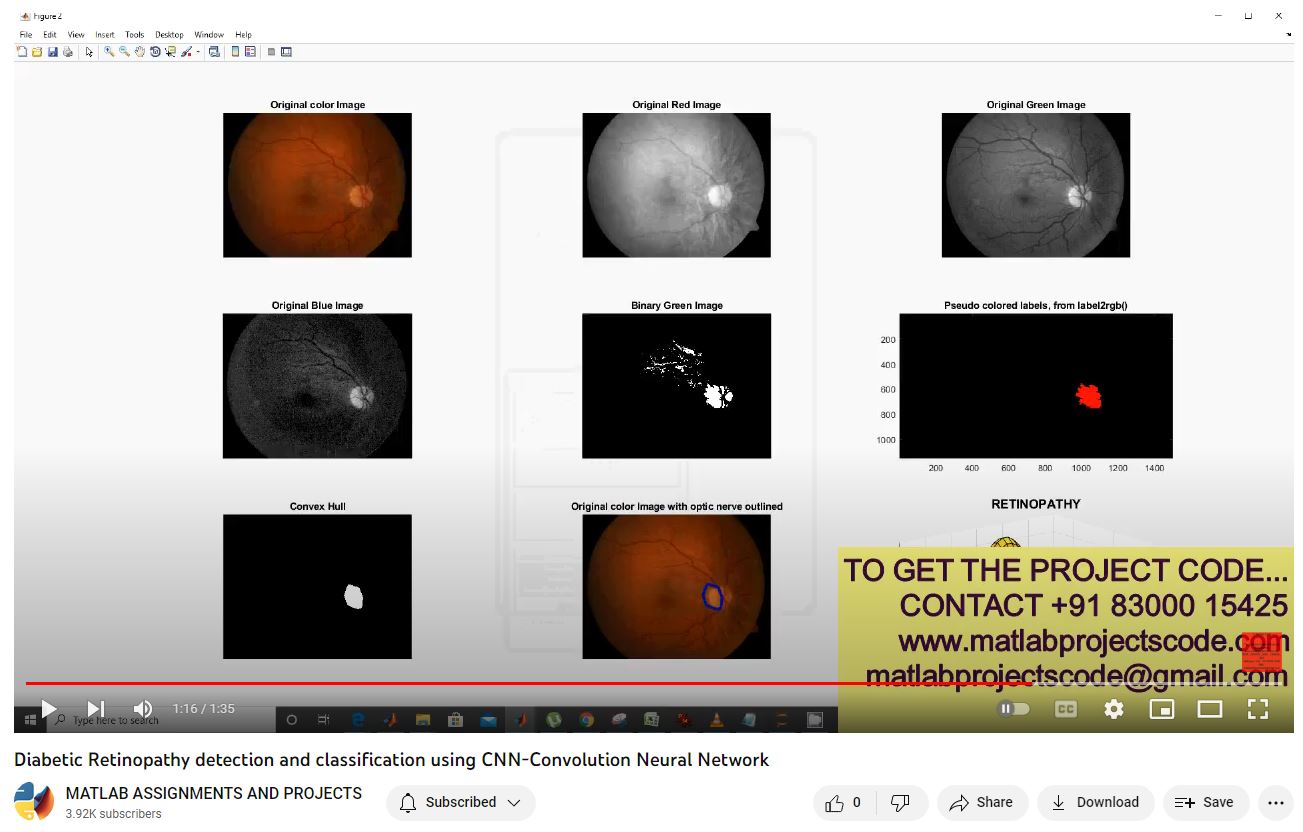Toggle the autoplay switch

(1013, 709)
